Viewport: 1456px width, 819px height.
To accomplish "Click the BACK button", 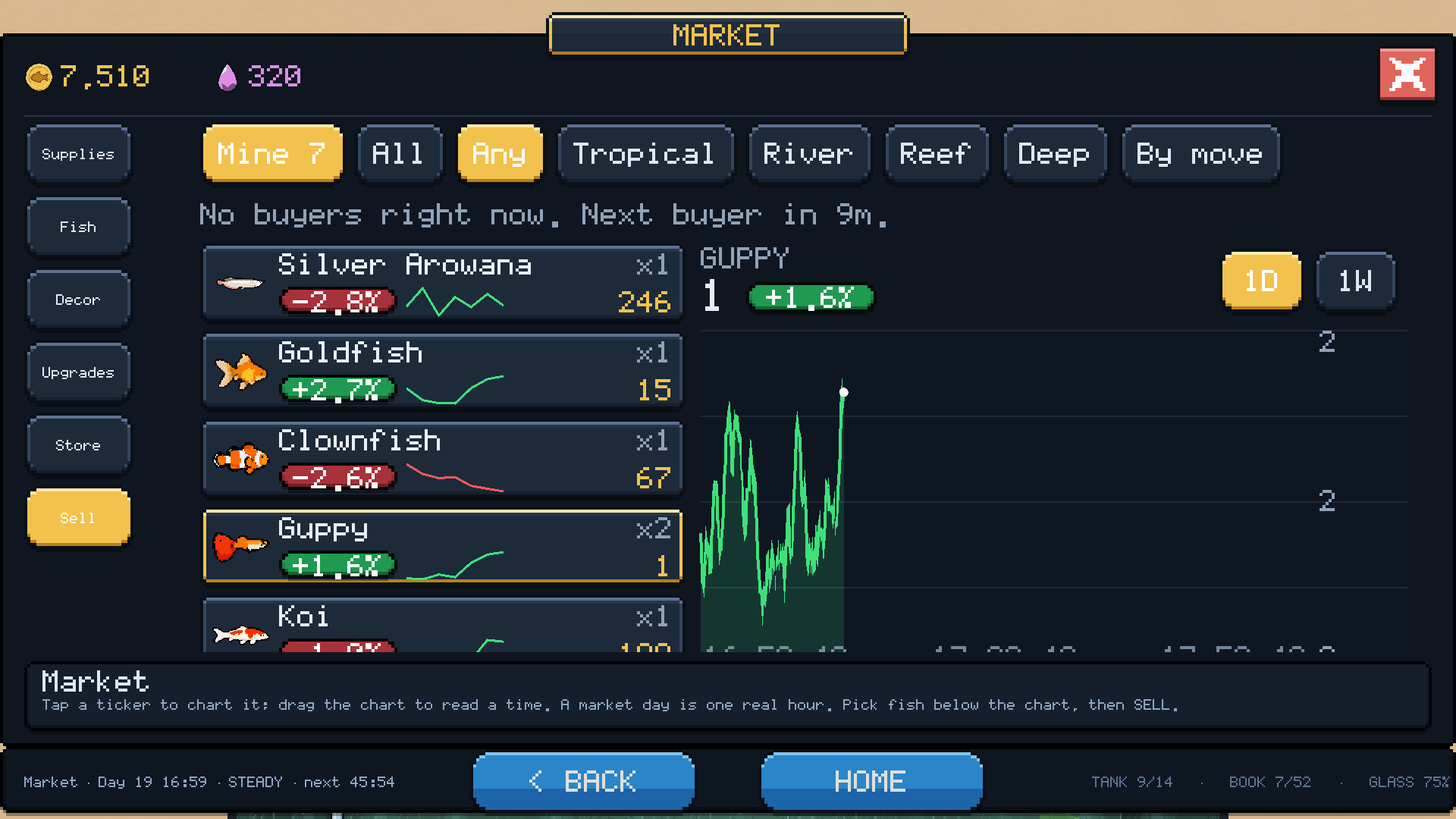I will pyautogui.click(x=584, y=781).
